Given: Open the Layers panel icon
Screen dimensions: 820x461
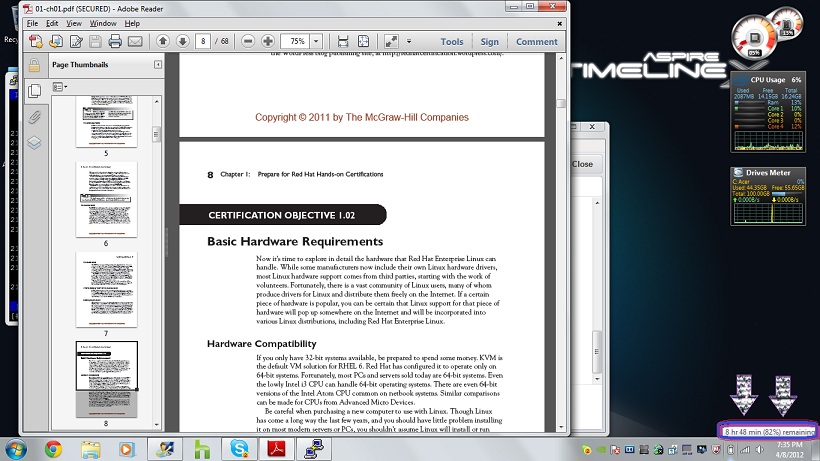Looking at the screenshot, I should click(x=34, y=142).
